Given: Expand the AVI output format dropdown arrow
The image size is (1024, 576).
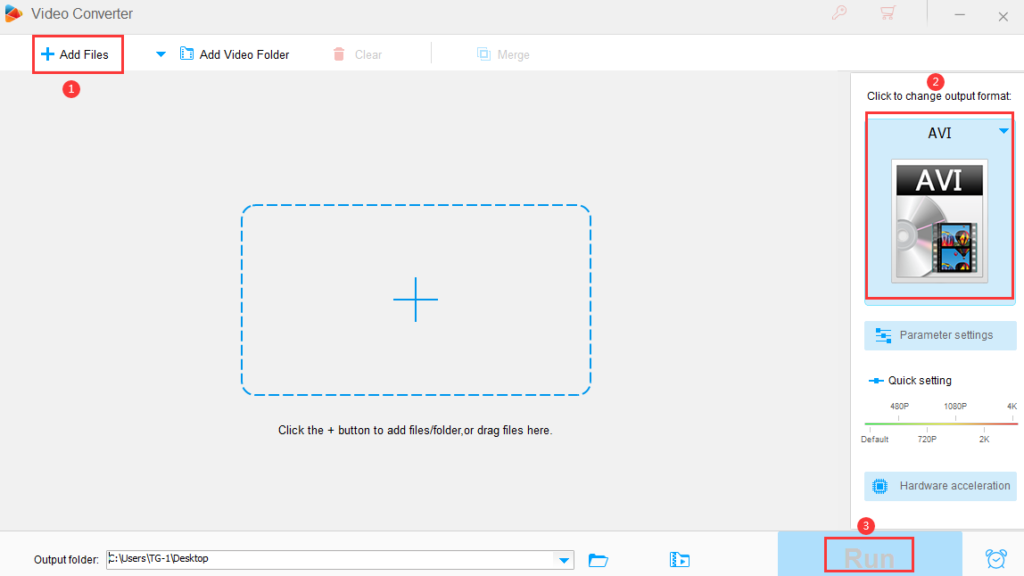Looking at the screenshot, I should point(1004,131).
